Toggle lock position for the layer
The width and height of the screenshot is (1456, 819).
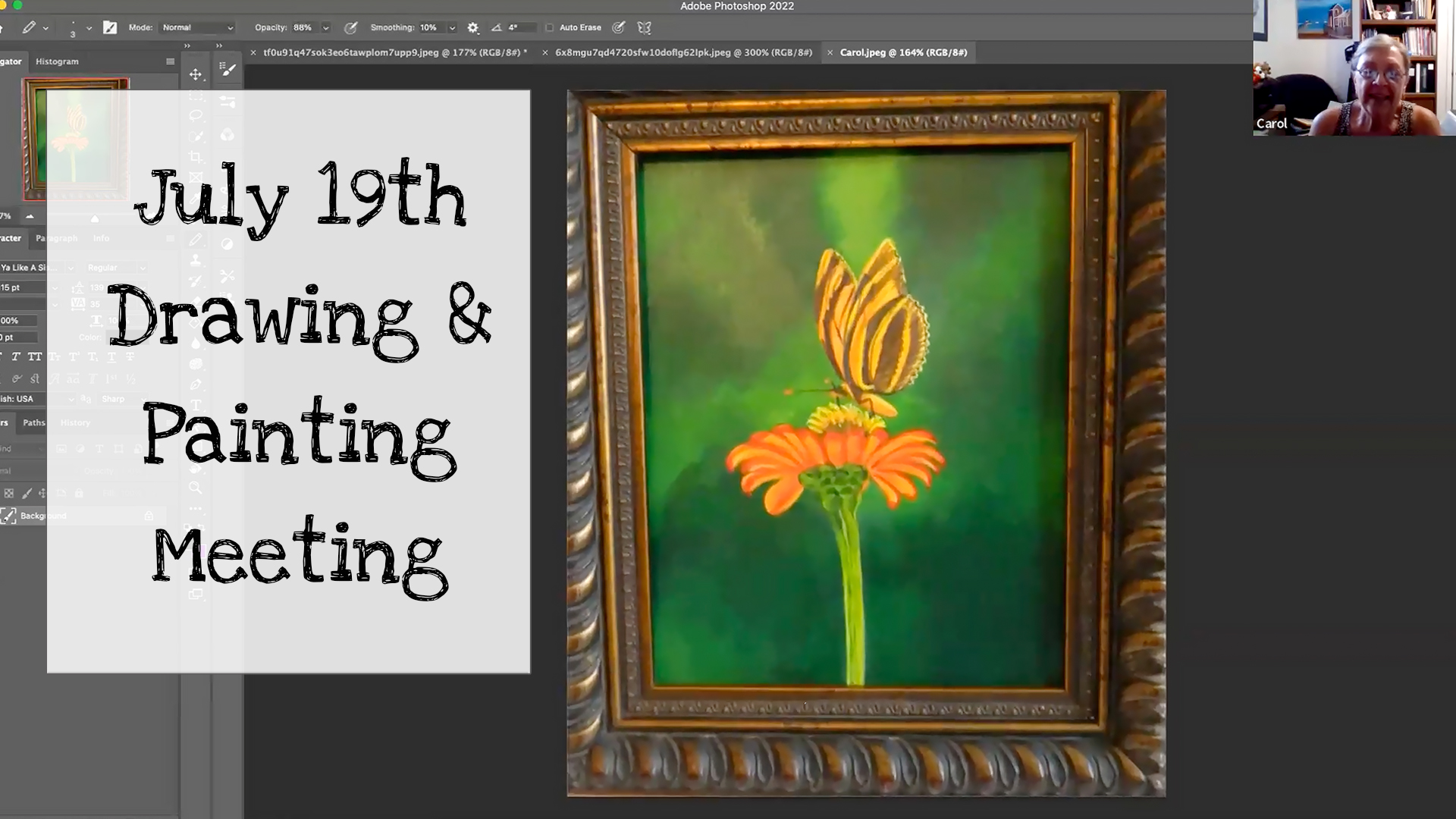(x=42, y=493)
